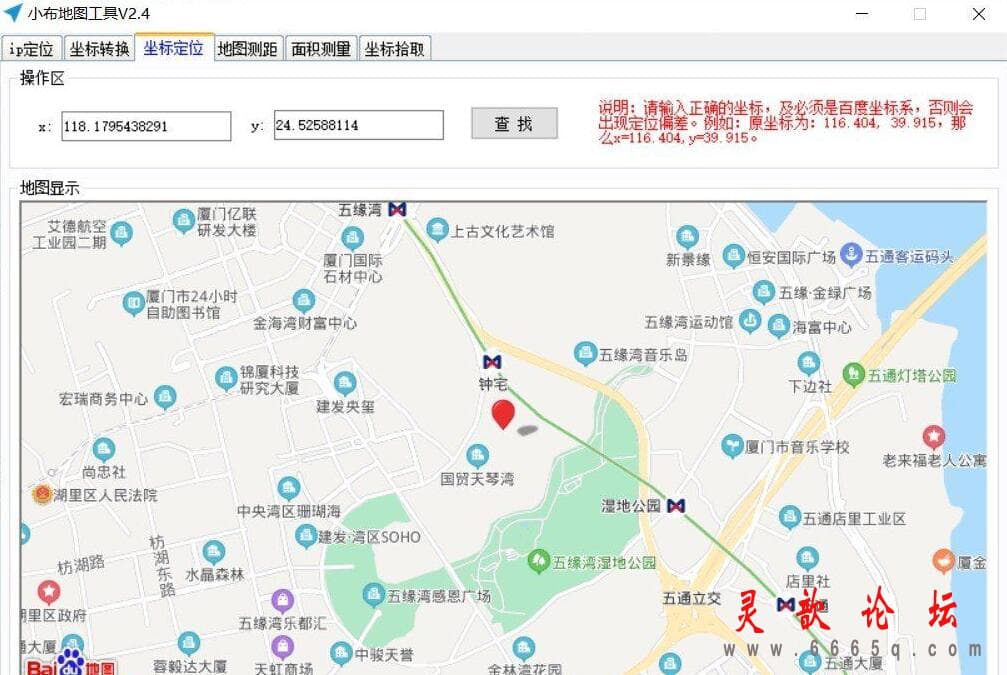This screenshot has height=675, width=1007.
Task: Click the 五通灯塔公园 green icon
Action: click(x=854, y=374)
